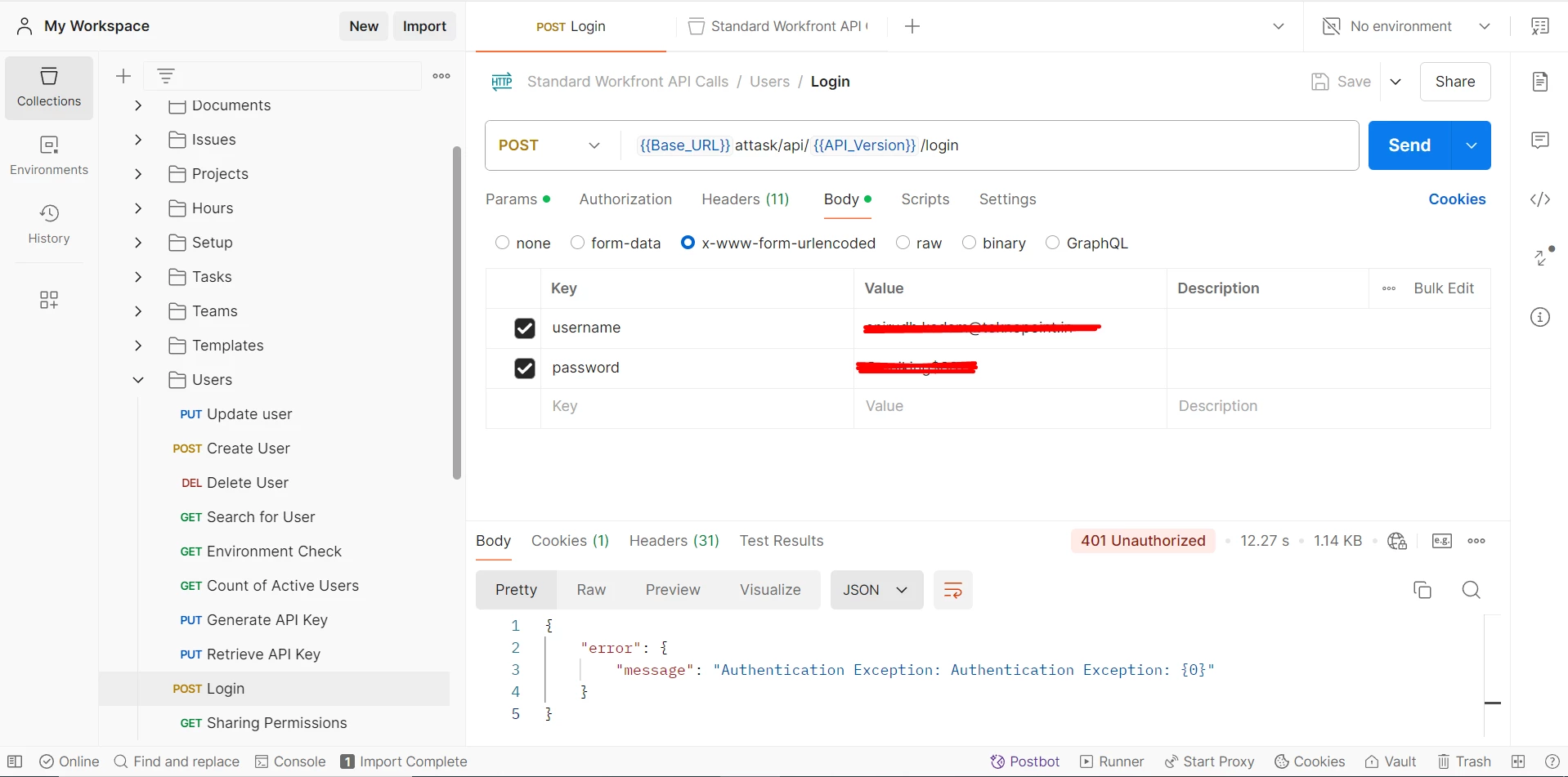Switch to the Settings tab
This screenshot has height=777, width=1568.
point(1007,199)
